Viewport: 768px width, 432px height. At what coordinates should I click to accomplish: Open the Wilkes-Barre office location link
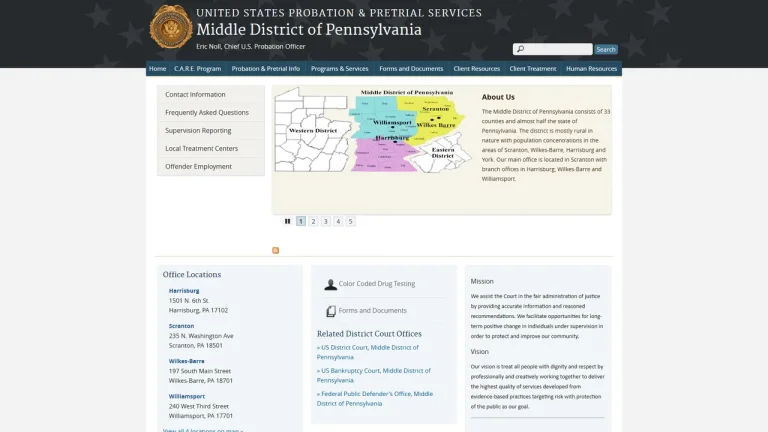pyautogui.click(x=187, y=361)
